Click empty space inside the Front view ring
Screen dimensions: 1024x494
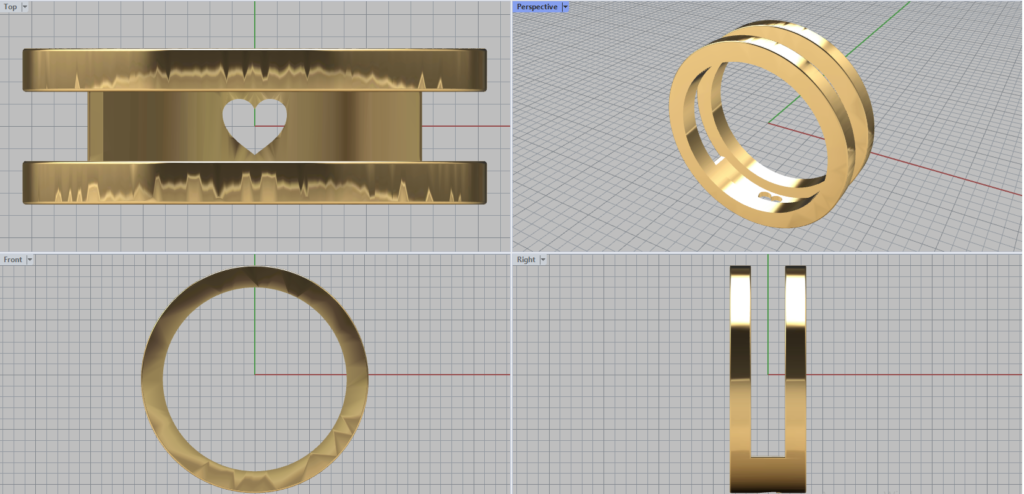coord(220,400)
